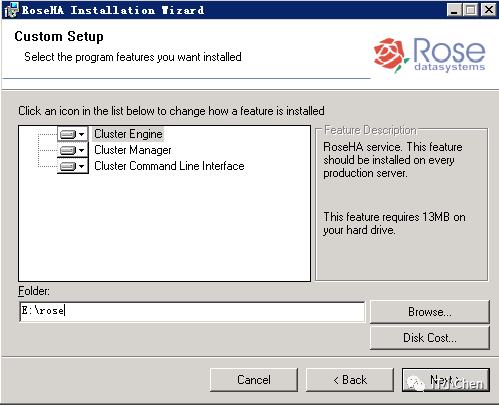Check Disk Cost... requirements
The height and width of the screenshot is (406, 499).
[430, 338]
